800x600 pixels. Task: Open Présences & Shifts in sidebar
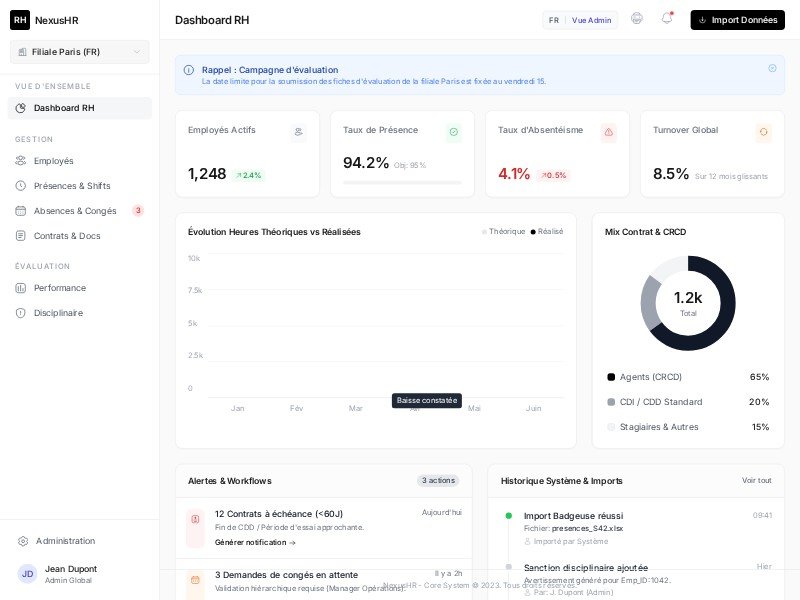tap(72, 186)
